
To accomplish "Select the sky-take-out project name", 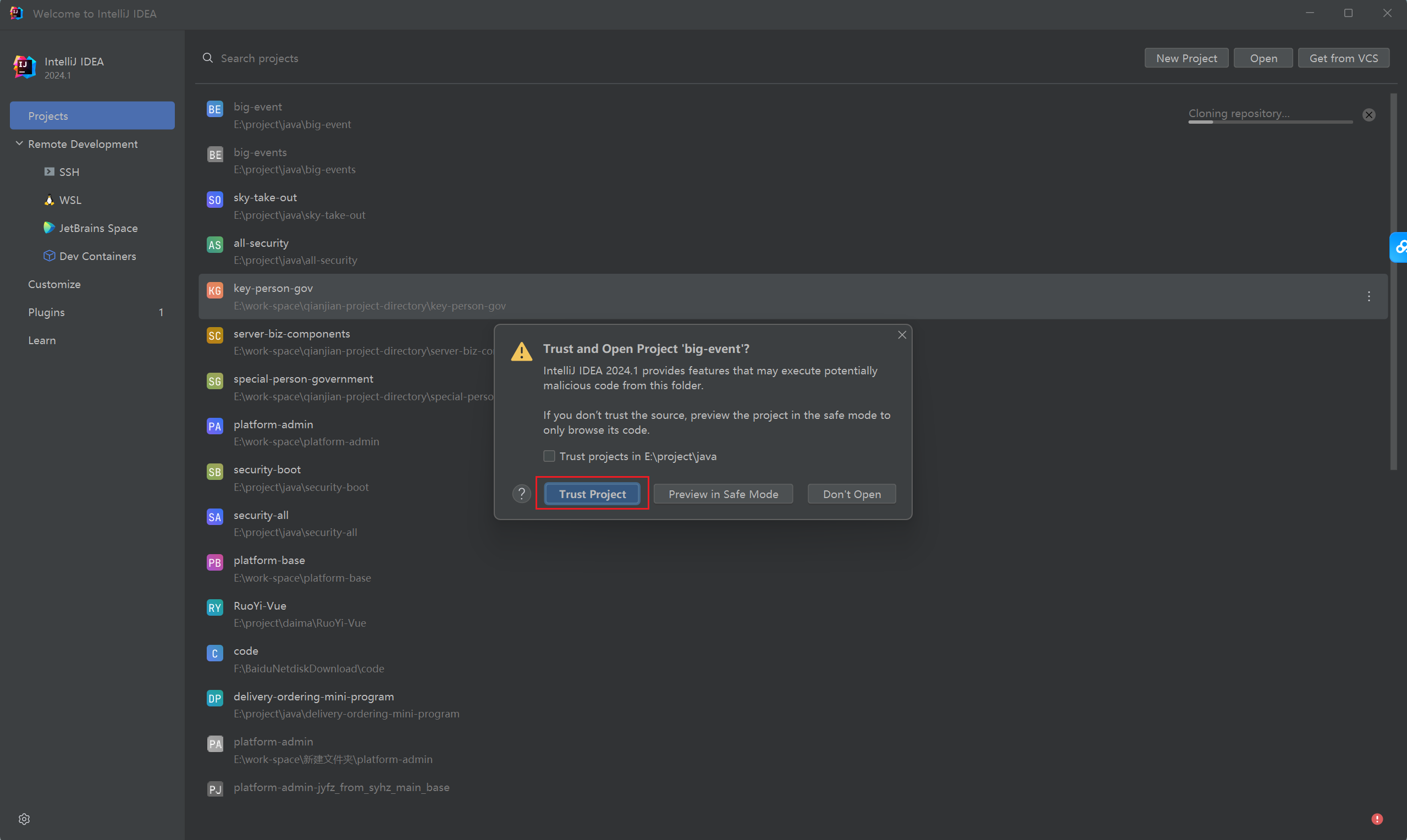I will tap(265, 197).
